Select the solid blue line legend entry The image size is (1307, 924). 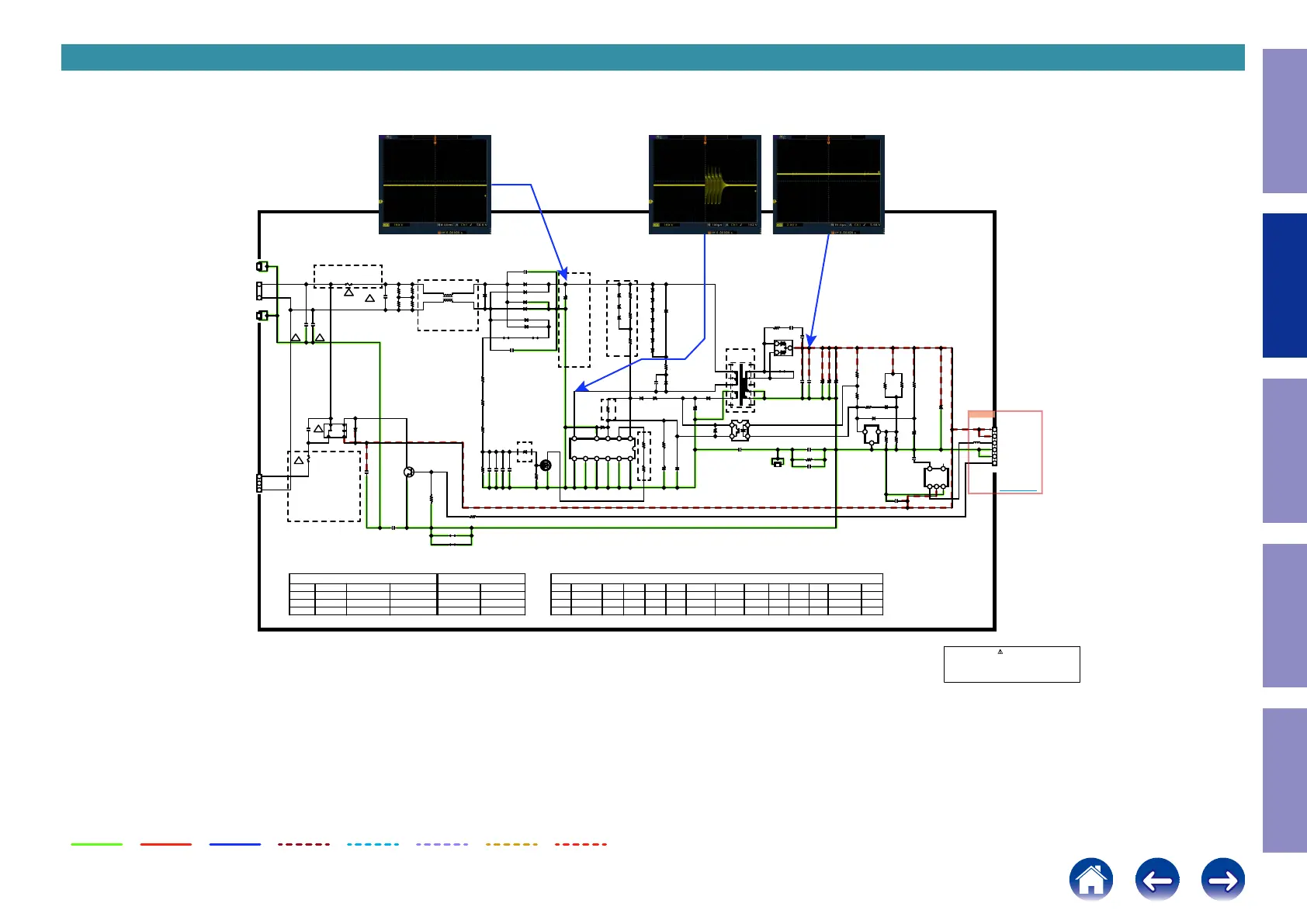click(x=235, y=844)
